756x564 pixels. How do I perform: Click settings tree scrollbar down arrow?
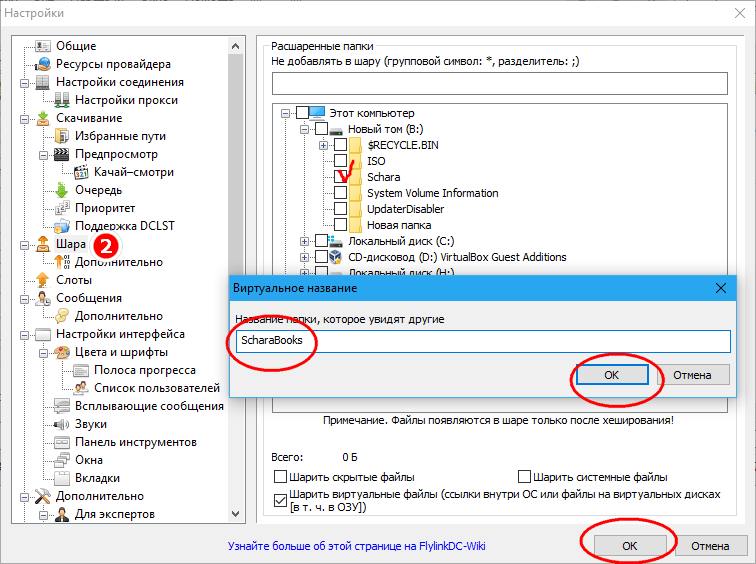pos(235,513)
